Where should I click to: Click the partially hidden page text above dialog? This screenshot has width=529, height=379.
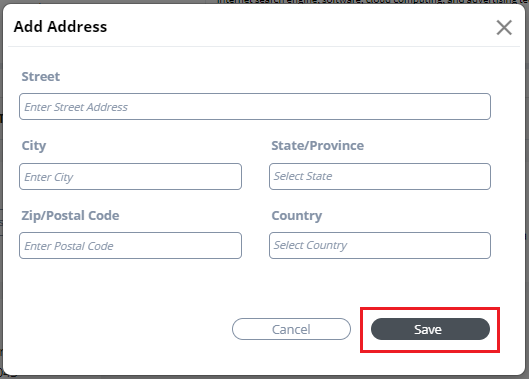point(371,2)
